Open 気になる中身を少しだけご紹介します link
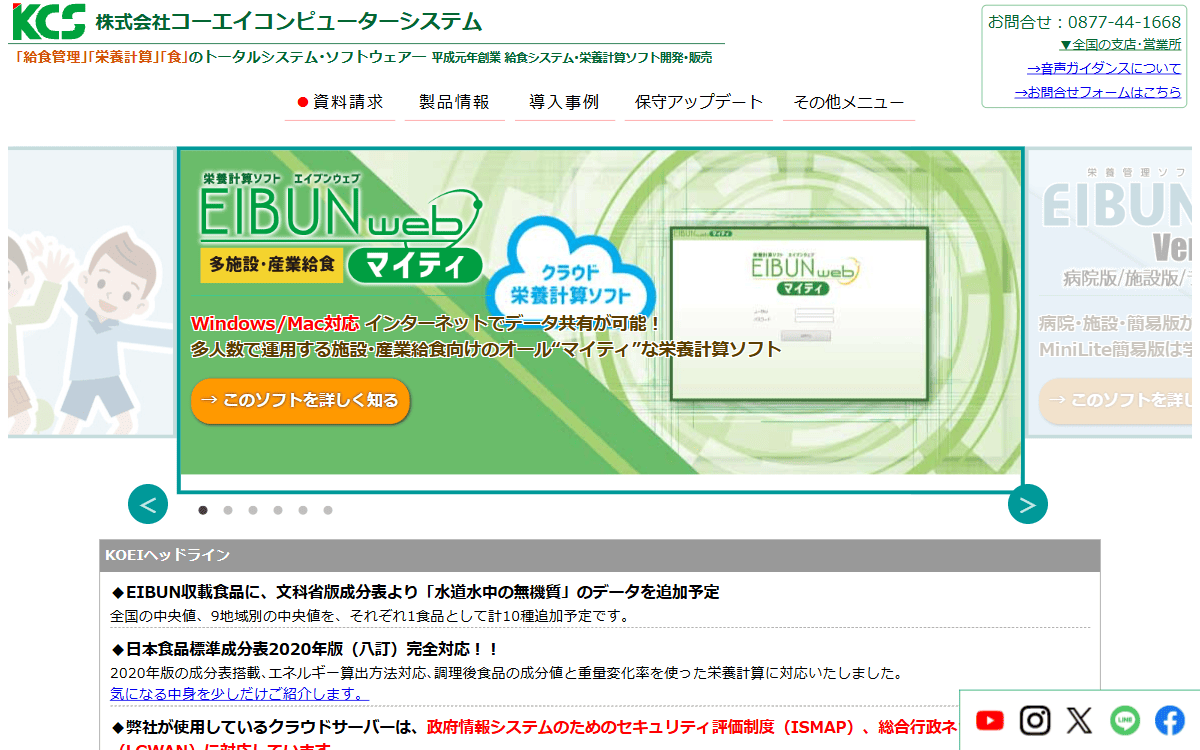Image resolution: width=1200 pixels, height=750 pixels. coord(240,693)
